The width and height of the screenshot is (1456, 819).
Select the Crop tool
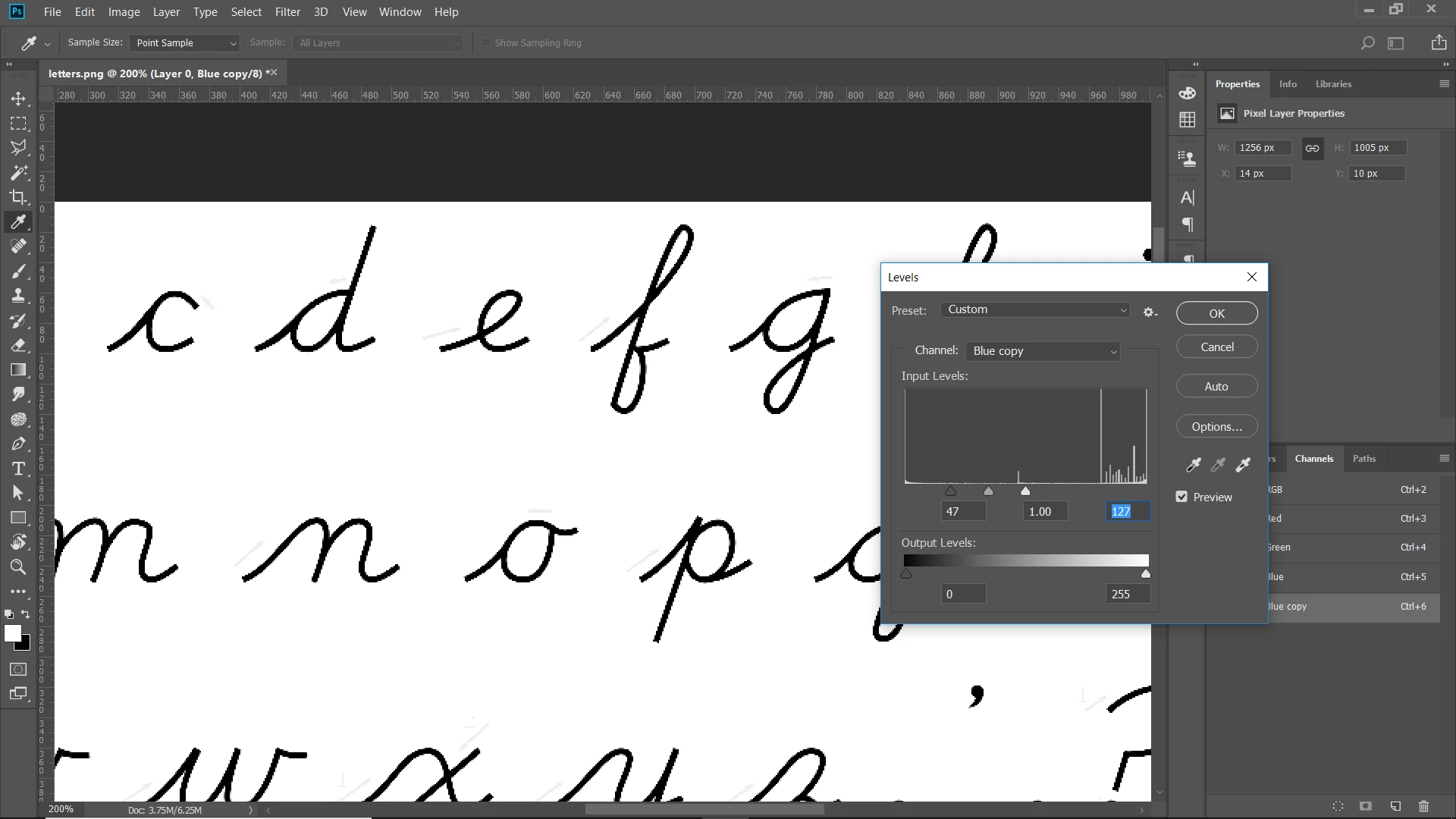click(x=18, y=197)
